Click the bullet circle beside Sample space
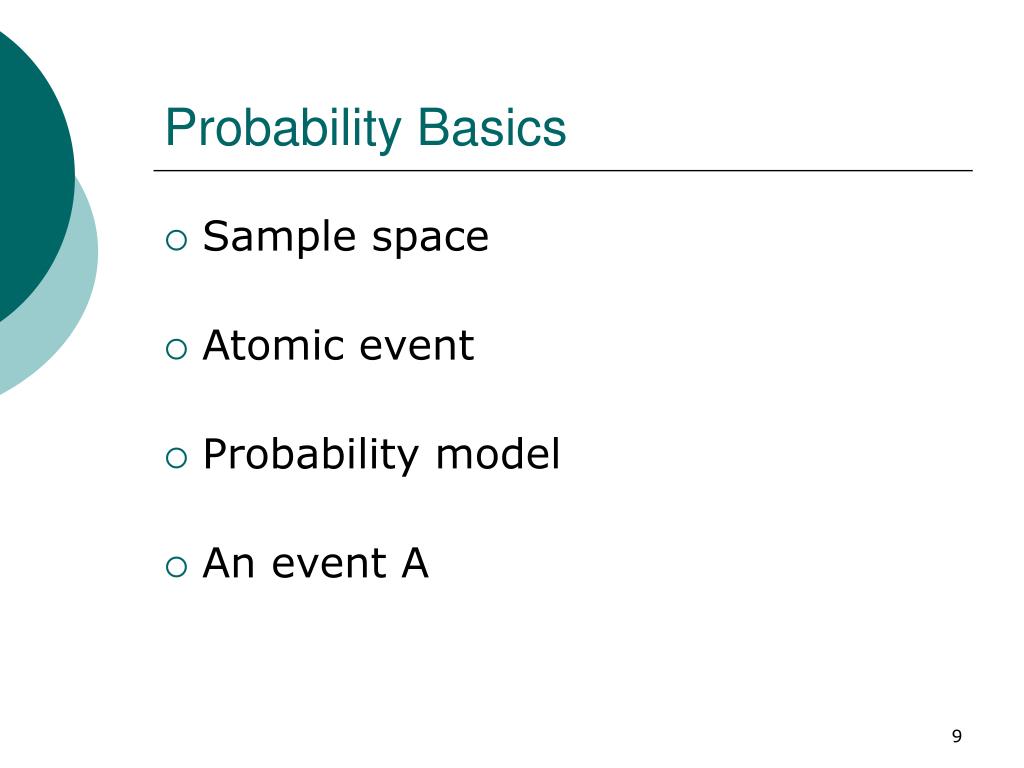The height and width of the screenshot is (768, 1024). pyautogui.click(x=176, y=240)
